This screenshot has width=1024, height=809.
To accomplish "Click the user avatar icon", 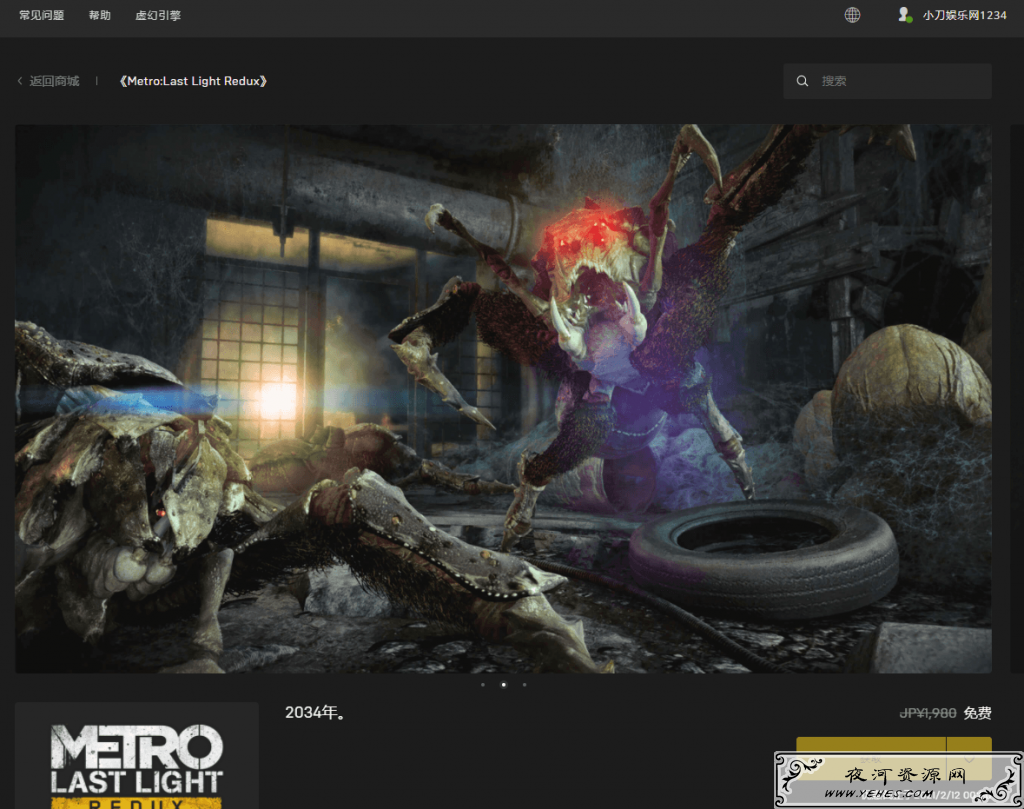I will (904, 14).
